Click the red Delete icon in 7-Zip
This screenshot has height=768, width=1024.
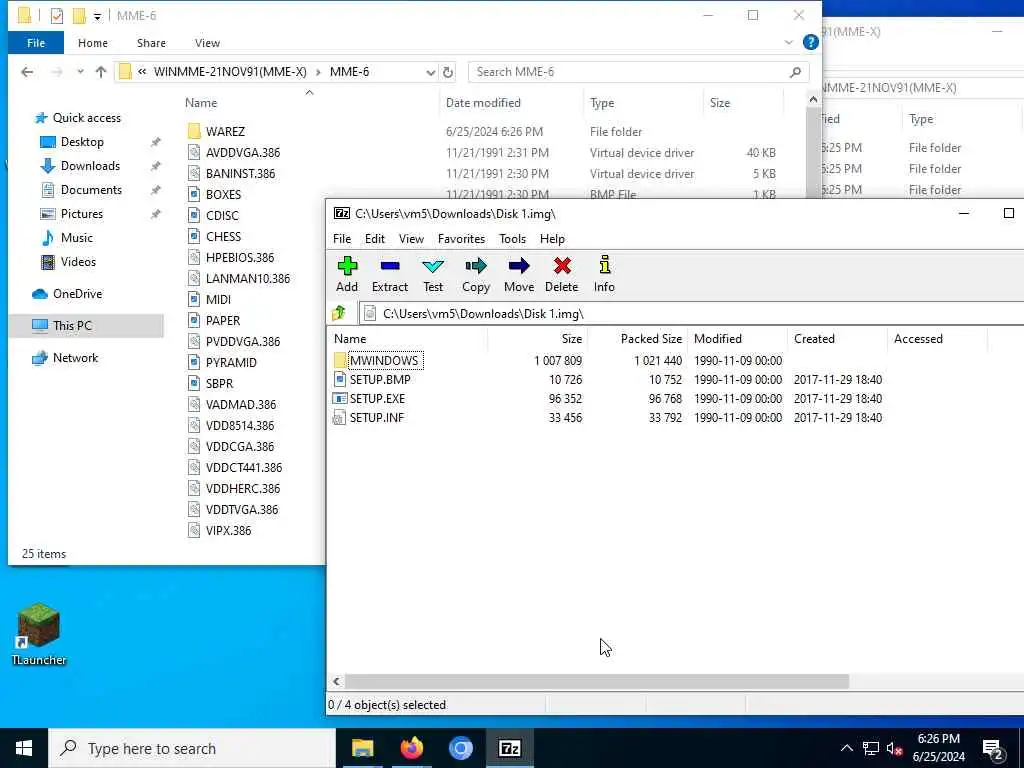coord(562,274)
